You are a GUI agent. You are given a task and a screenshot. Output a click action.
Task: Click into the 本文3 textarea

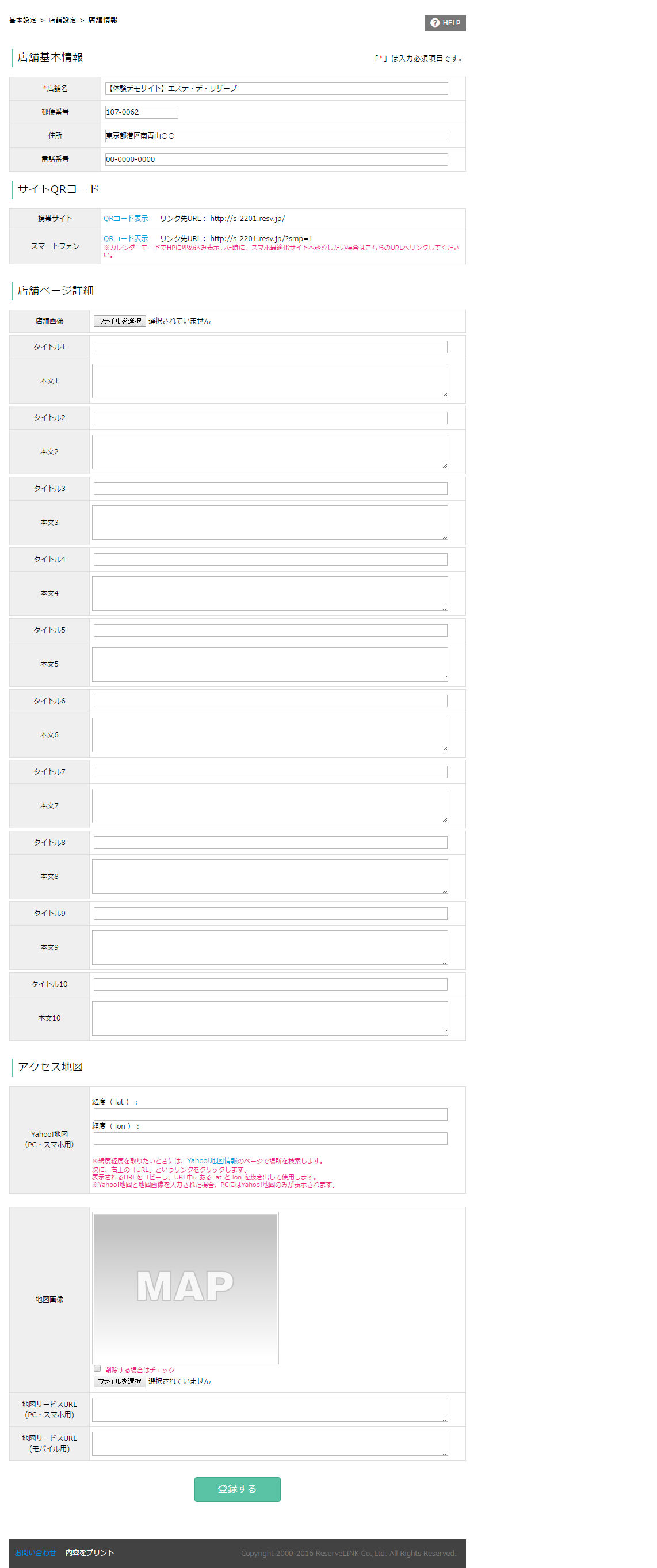pyautogui.click(x=270, y=522)
